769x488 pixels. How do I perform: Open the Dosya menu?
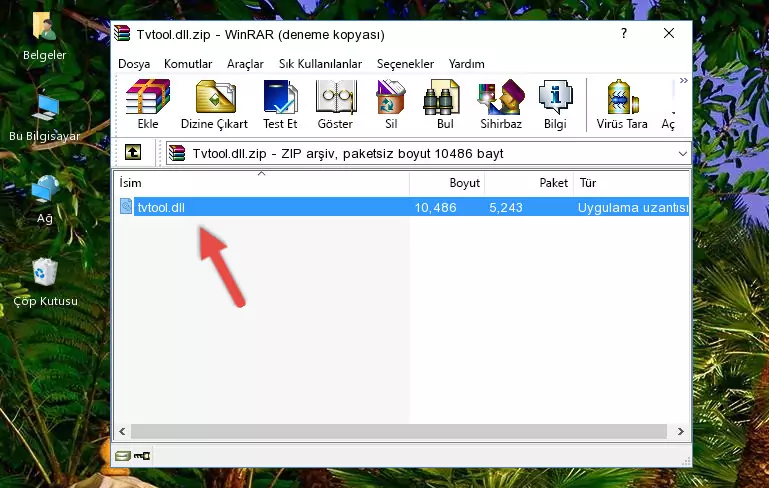[x=134, y=64]
